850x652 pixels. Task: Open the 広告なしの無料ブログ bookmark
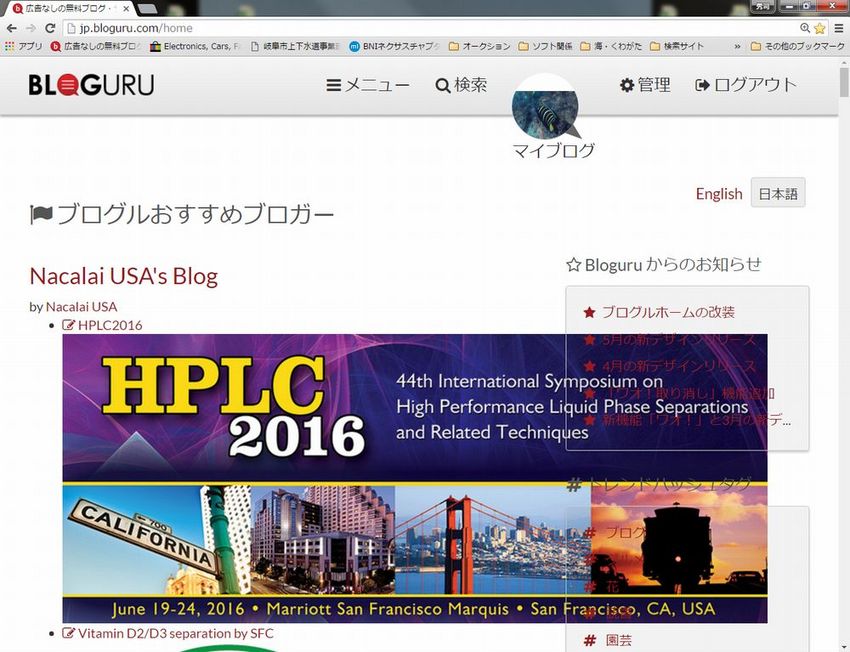coord(95,47)
